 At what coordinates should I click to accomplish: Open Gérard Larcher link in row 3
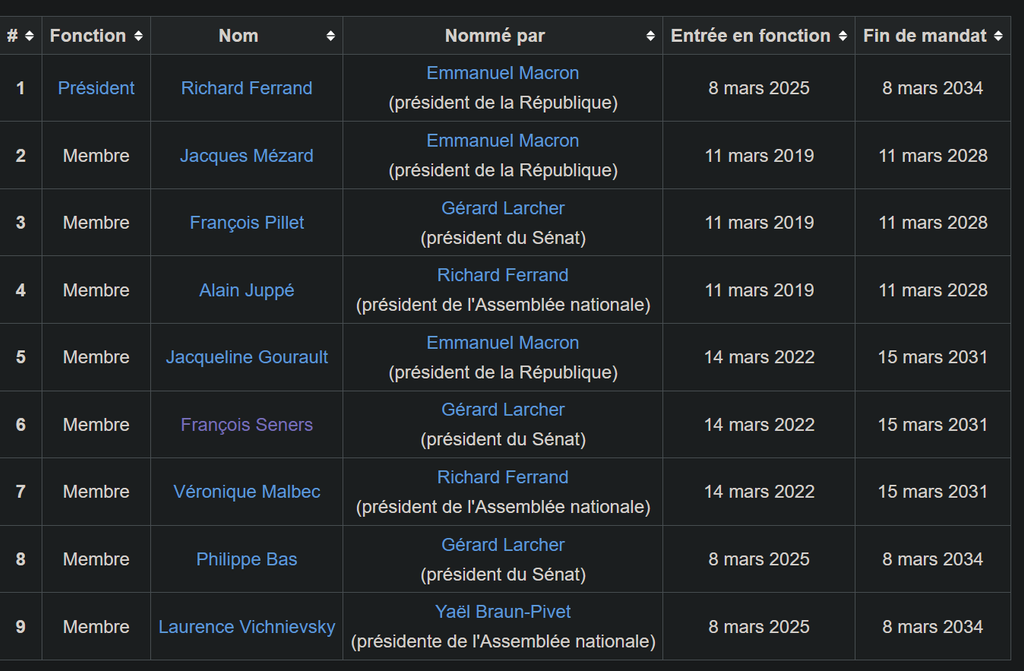tap(503, 208)
